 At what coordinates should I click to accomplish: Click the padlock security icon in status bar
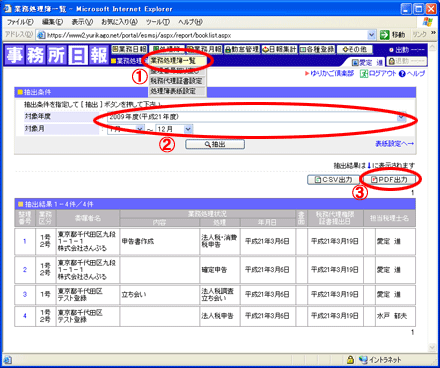point(350,360)
